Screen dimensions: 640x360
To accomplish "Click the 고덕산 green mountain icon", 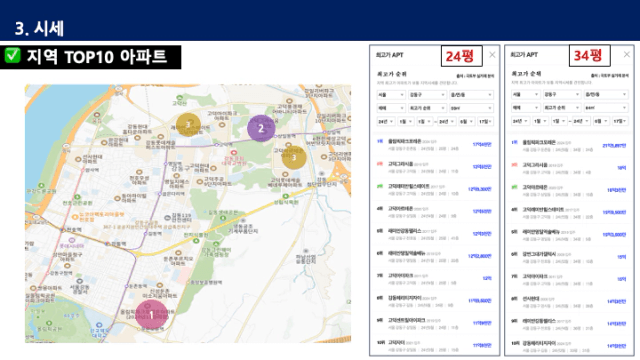I will coord(180,98).
